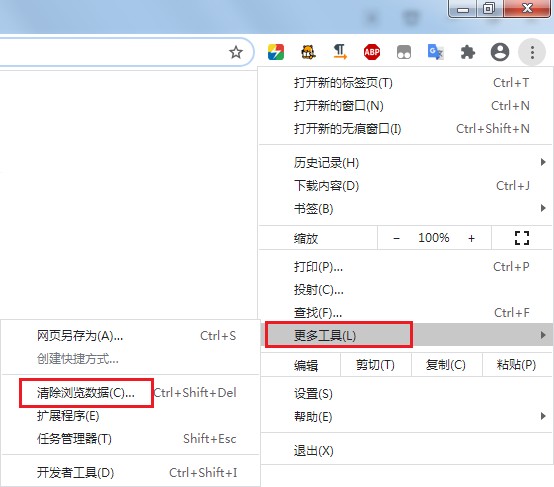The image size is (554, 487).
Task: Click 粘贴(P) in the edit row
Action: [516, 364]
